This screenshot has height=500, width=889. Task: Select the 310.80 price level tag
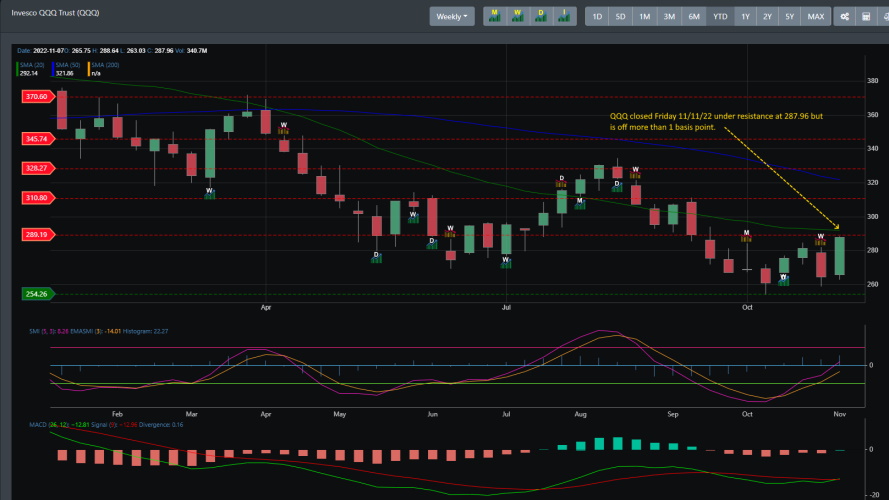37,197
